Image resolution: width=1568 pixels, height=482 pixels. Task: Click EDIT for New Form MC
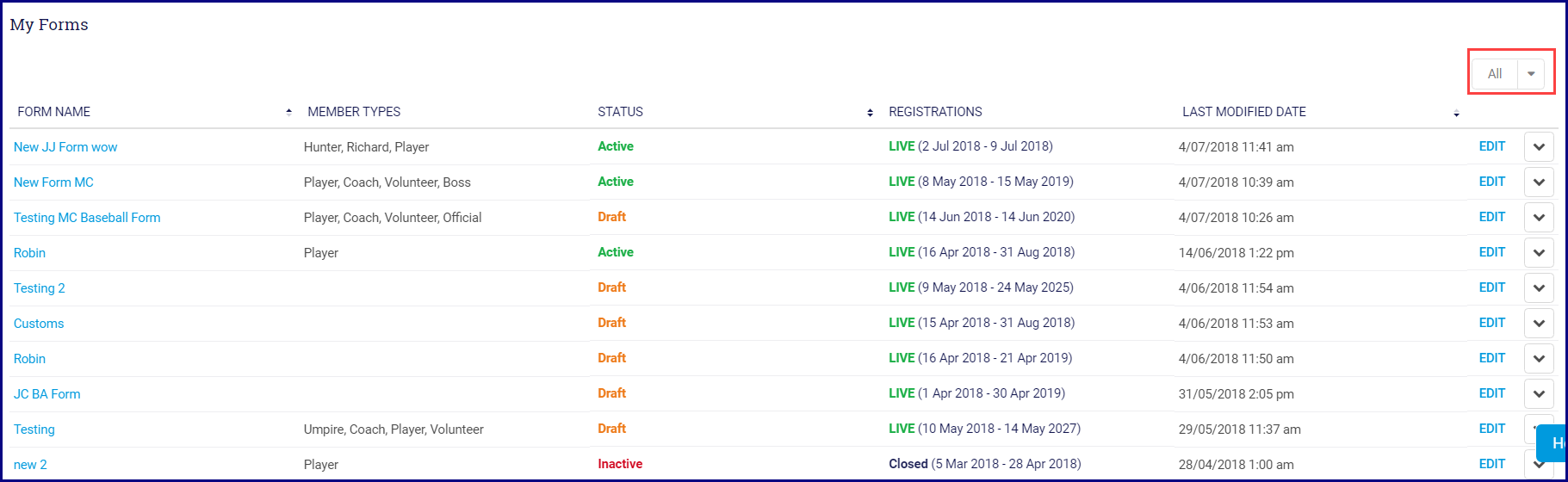click(x=1491, y=182)
